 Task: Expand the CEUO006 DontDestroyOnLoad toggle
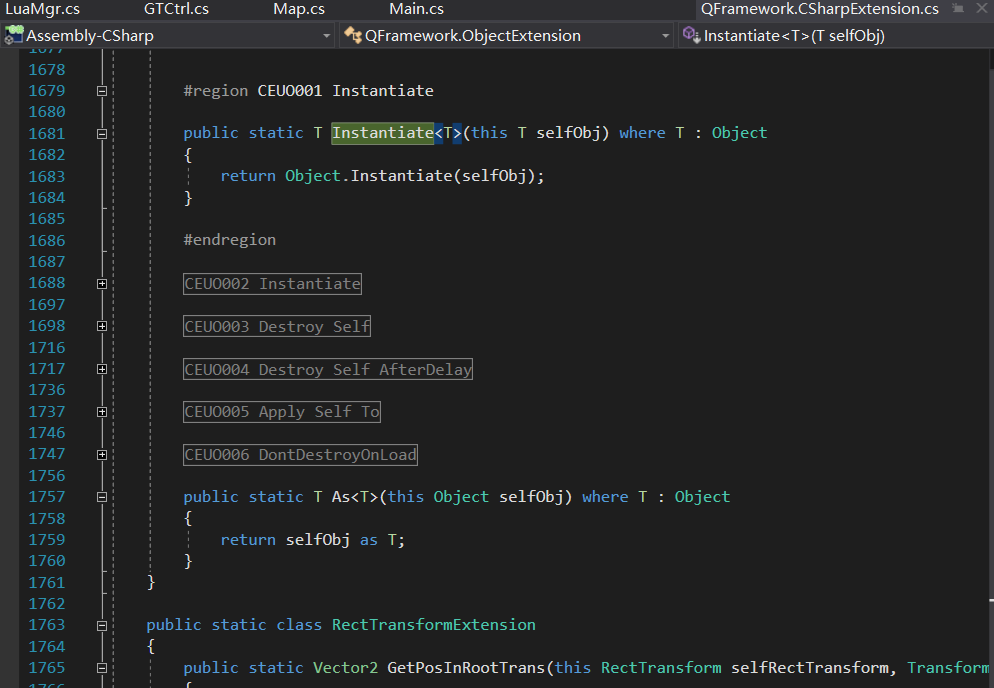pyautogui.click(x=101, y=455)
